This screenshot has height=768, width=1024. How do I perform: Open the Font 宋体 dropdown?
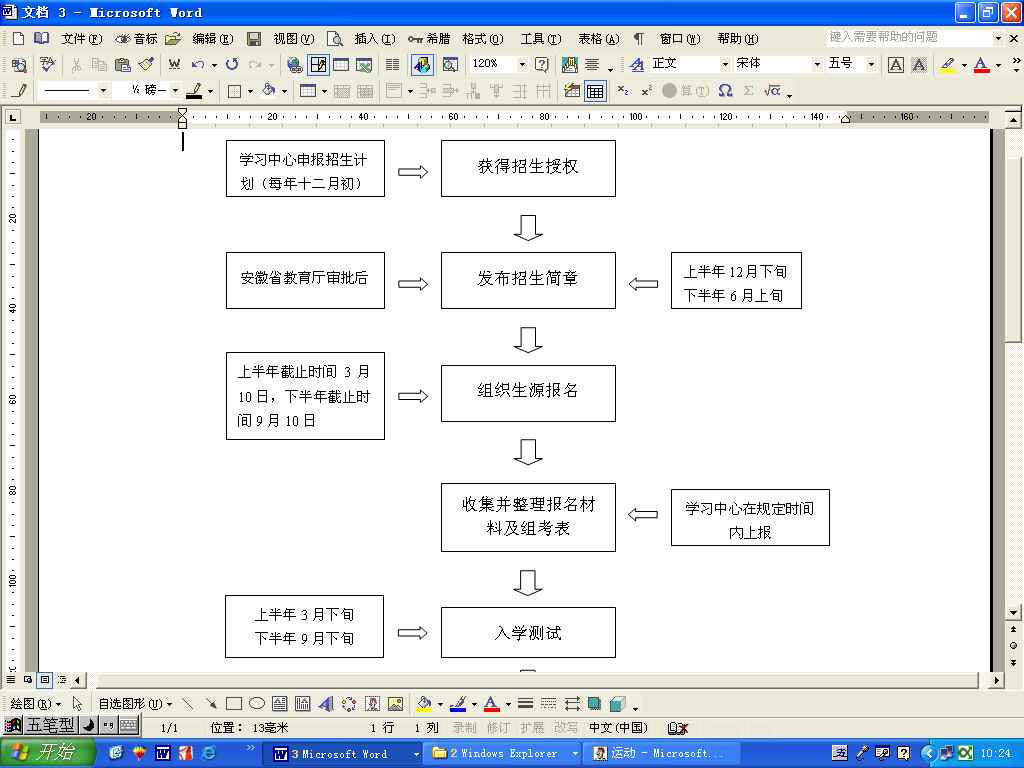[816, 64]
